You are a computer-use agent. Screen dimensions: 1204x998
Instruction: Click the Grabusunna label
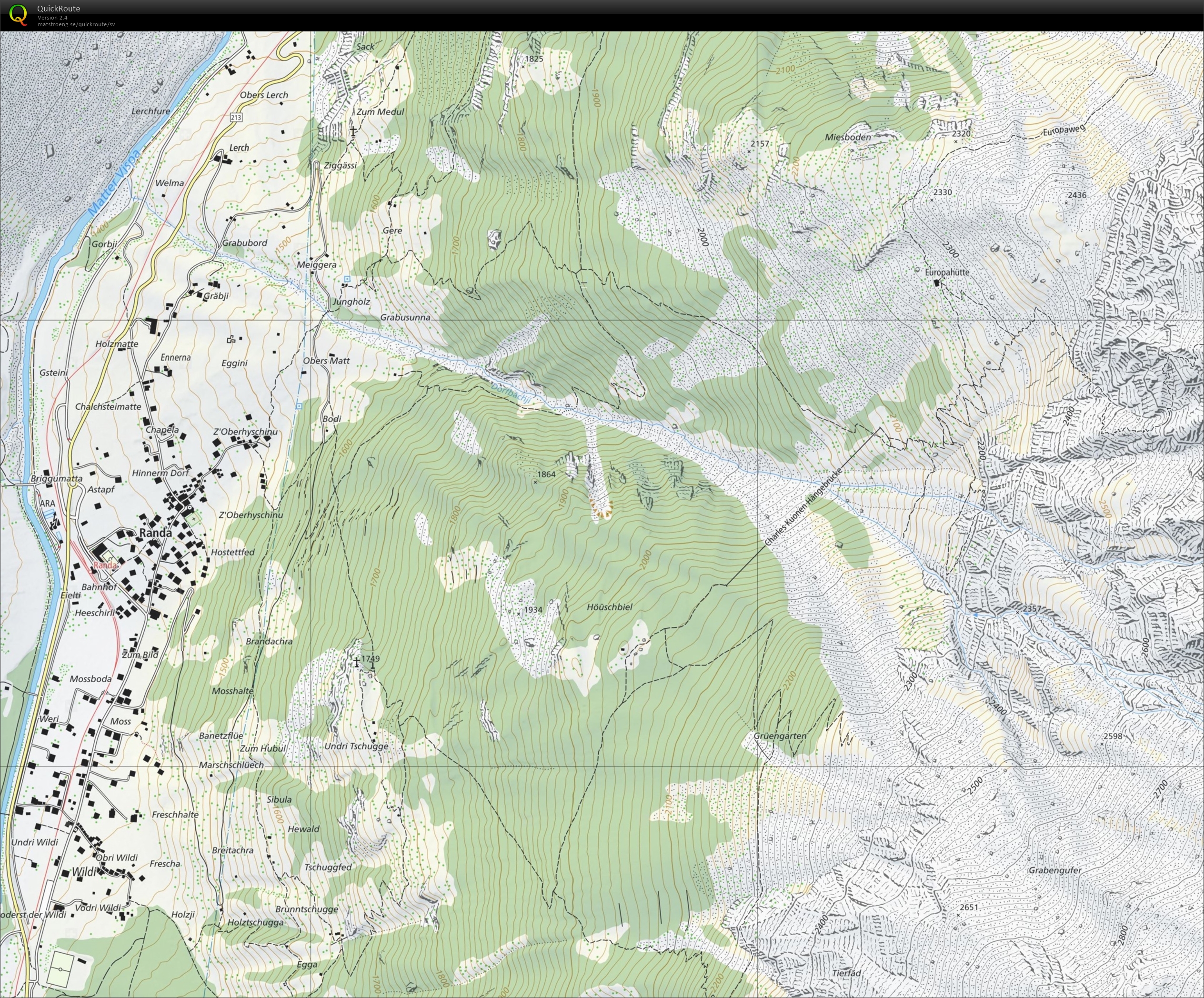pyautogui.click(x=405, y=317)
